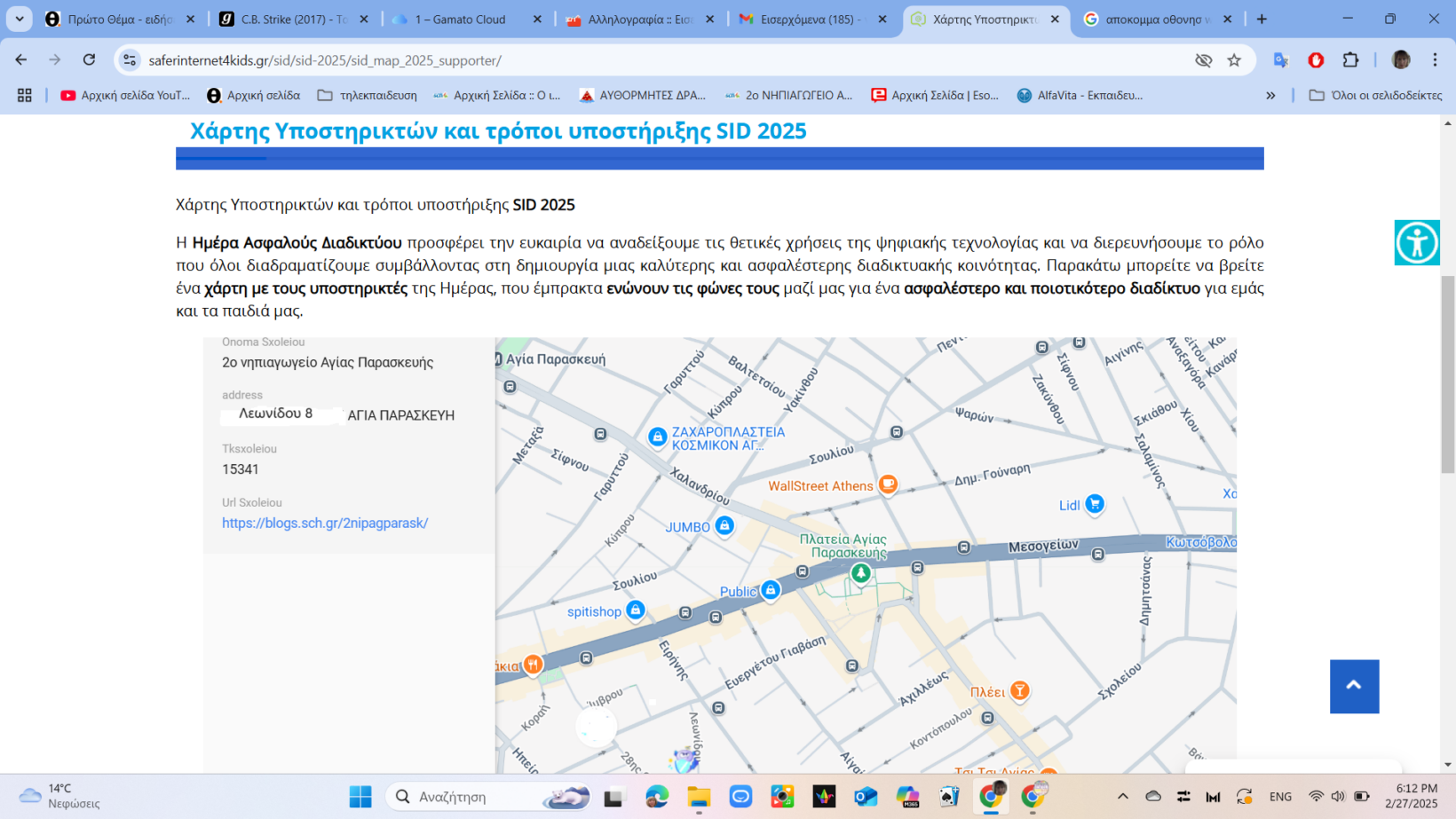Click the scroll-to-top arrow button
1456x819 pixels.
click(x=1353, y=686)
